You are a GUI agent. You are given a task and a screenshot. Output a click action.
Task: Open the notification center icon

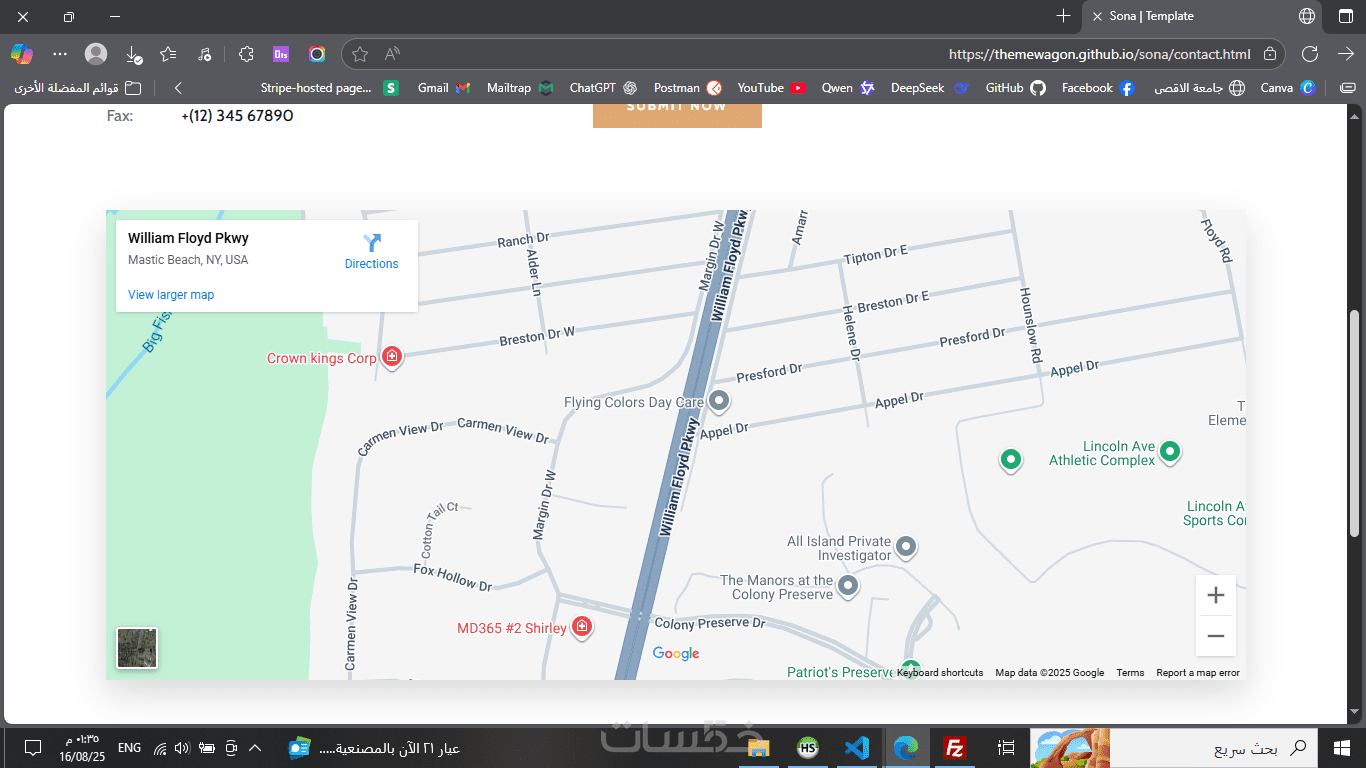32,747
